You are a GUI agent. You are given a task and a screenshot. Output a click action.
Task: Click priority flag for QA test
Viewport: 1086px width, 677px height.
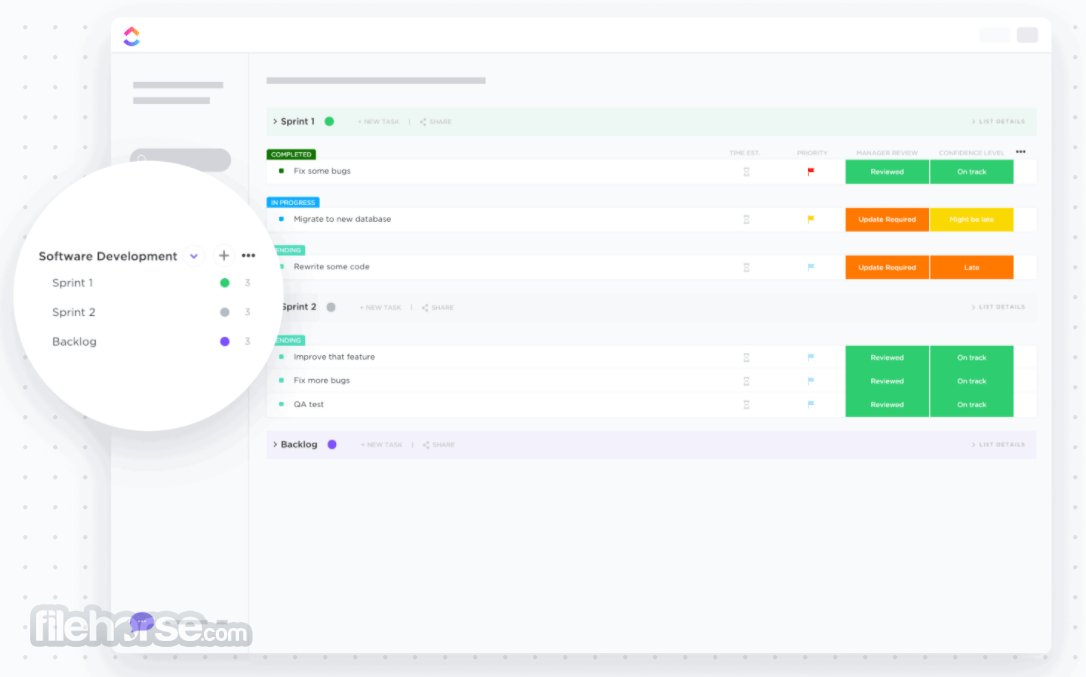pyautogui.click(x=811, y=404)
